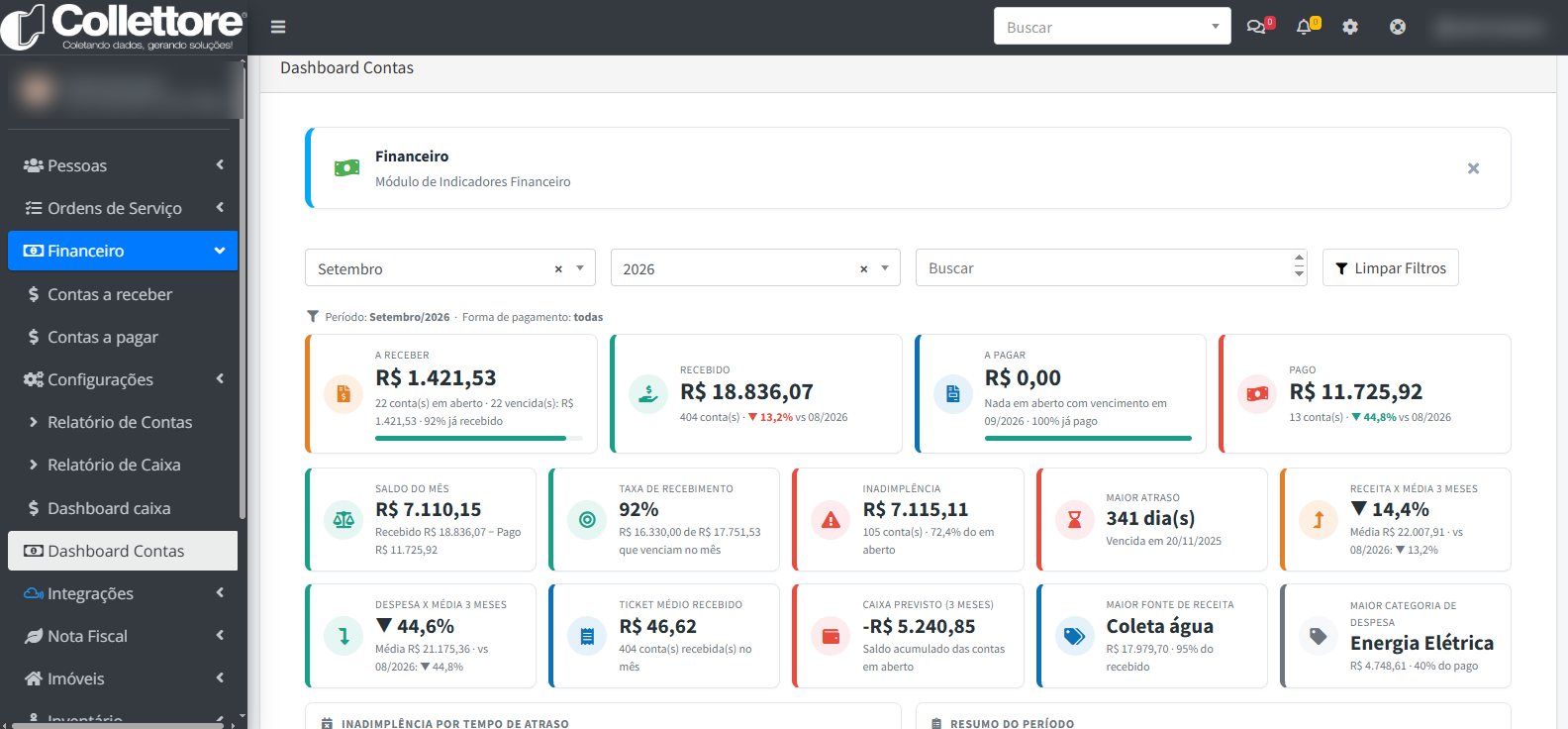The height and width of the screenshot is (729, 1568).
Task: Click the support lifebuoy icon
Action: pyautogui.click(x=1398, y=27)
